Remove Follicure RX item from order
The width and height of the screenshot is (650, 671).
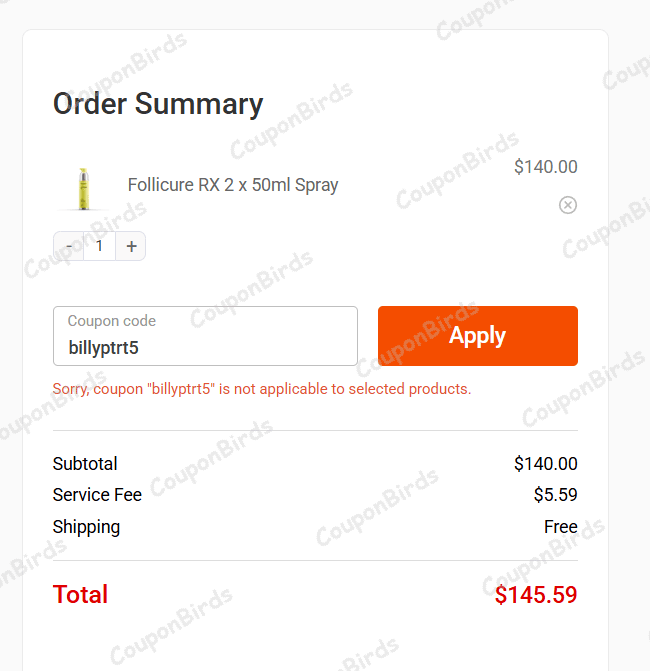pos(567,205)
